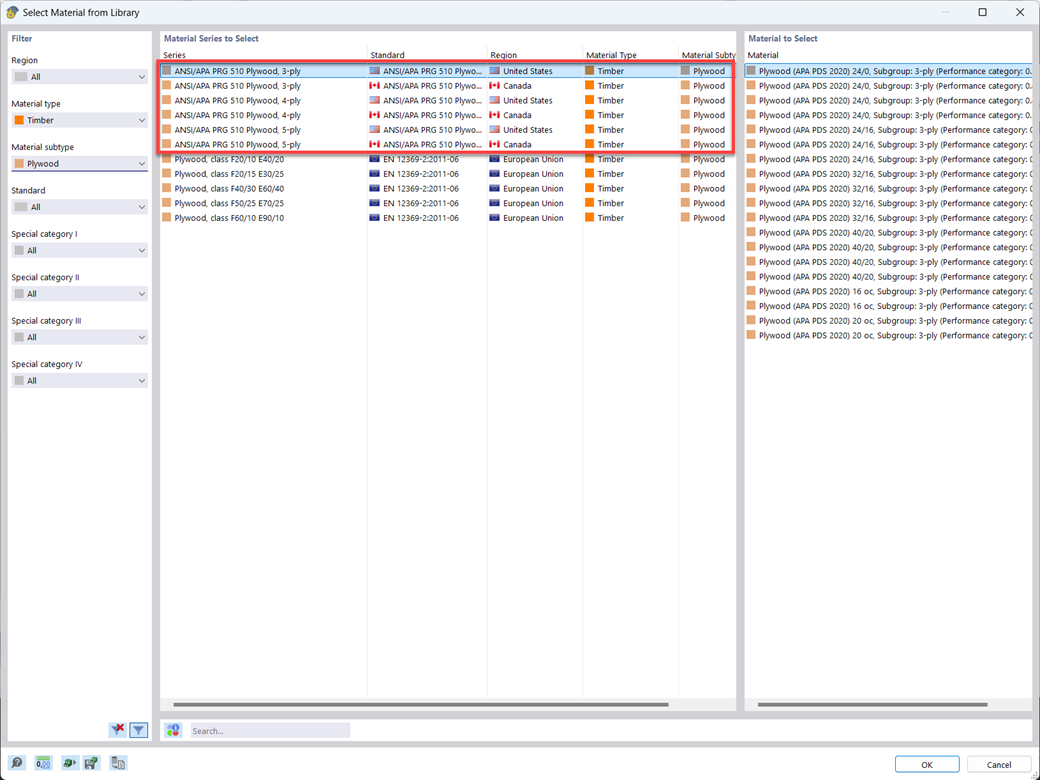Viewport: 1040px width, 780px height.
Task: Select the 5-ply series name in the Canada row
Action: [x=237, y=145]
